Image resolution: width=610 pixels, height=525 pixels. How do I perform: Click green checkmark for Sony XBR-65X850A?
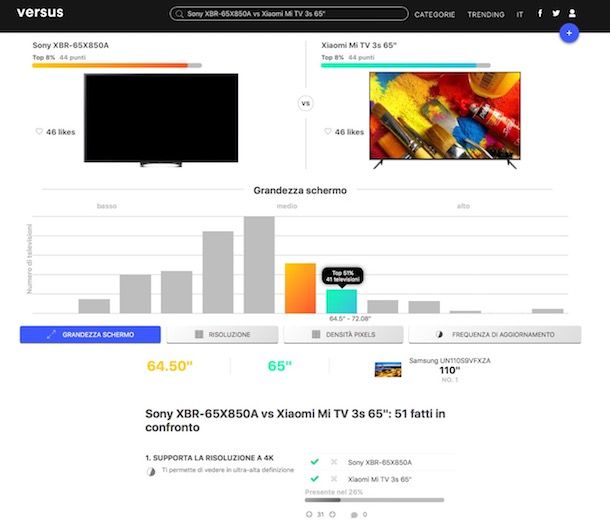click(x=315, y=462)
